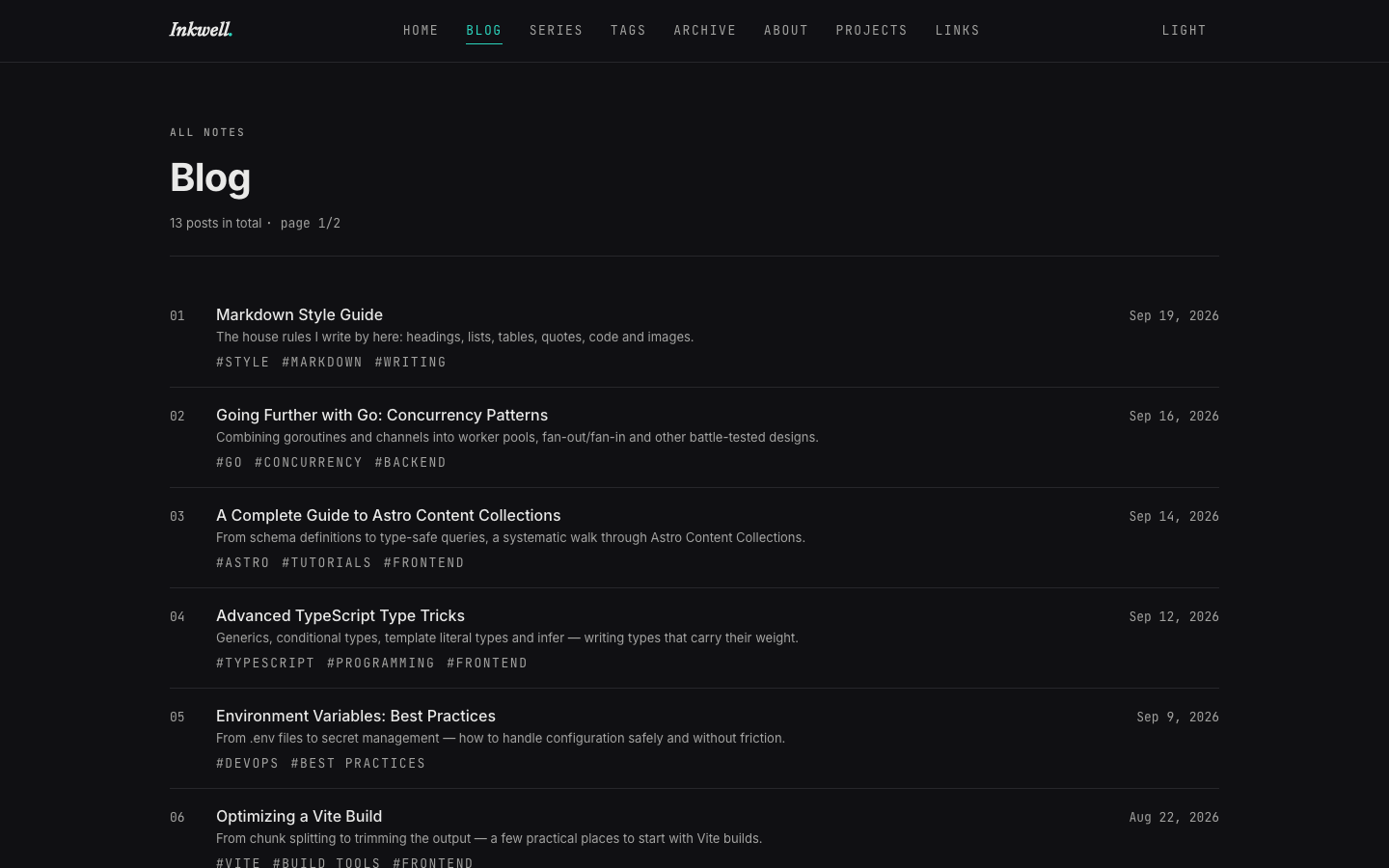Filter by the #TUTORIALS tag

327,563
